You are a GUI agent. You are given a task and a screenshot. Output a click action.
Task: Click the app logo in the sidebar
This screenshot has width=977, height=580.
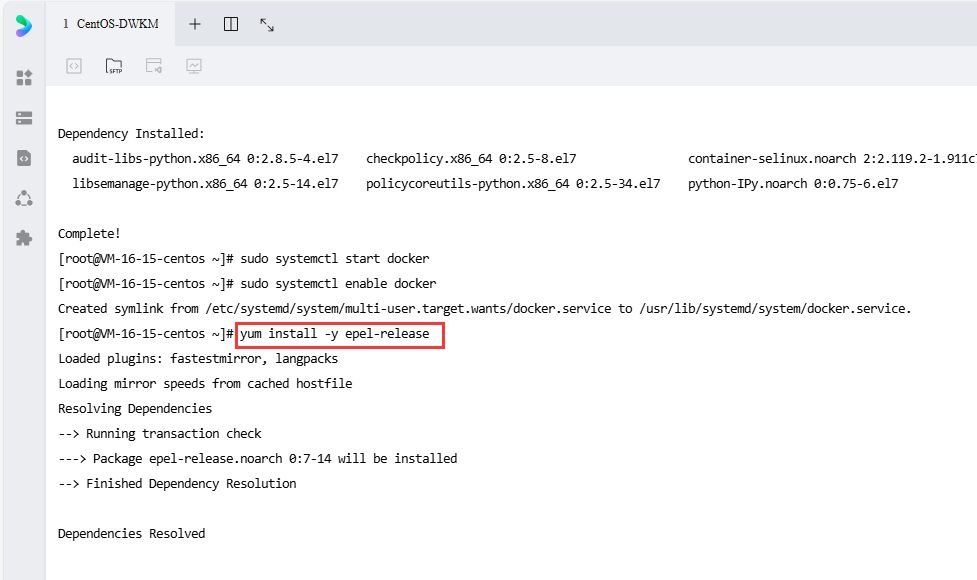click(x=24, y=26)
